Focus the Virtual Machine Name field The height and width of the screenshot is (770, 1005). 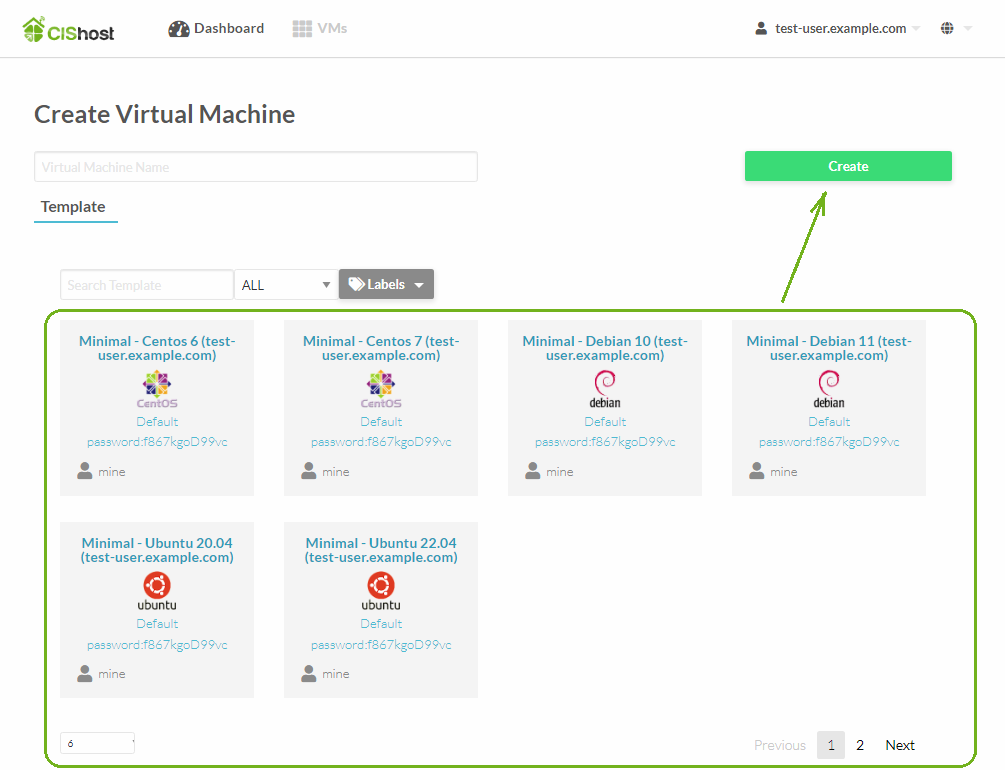[256, 167]
